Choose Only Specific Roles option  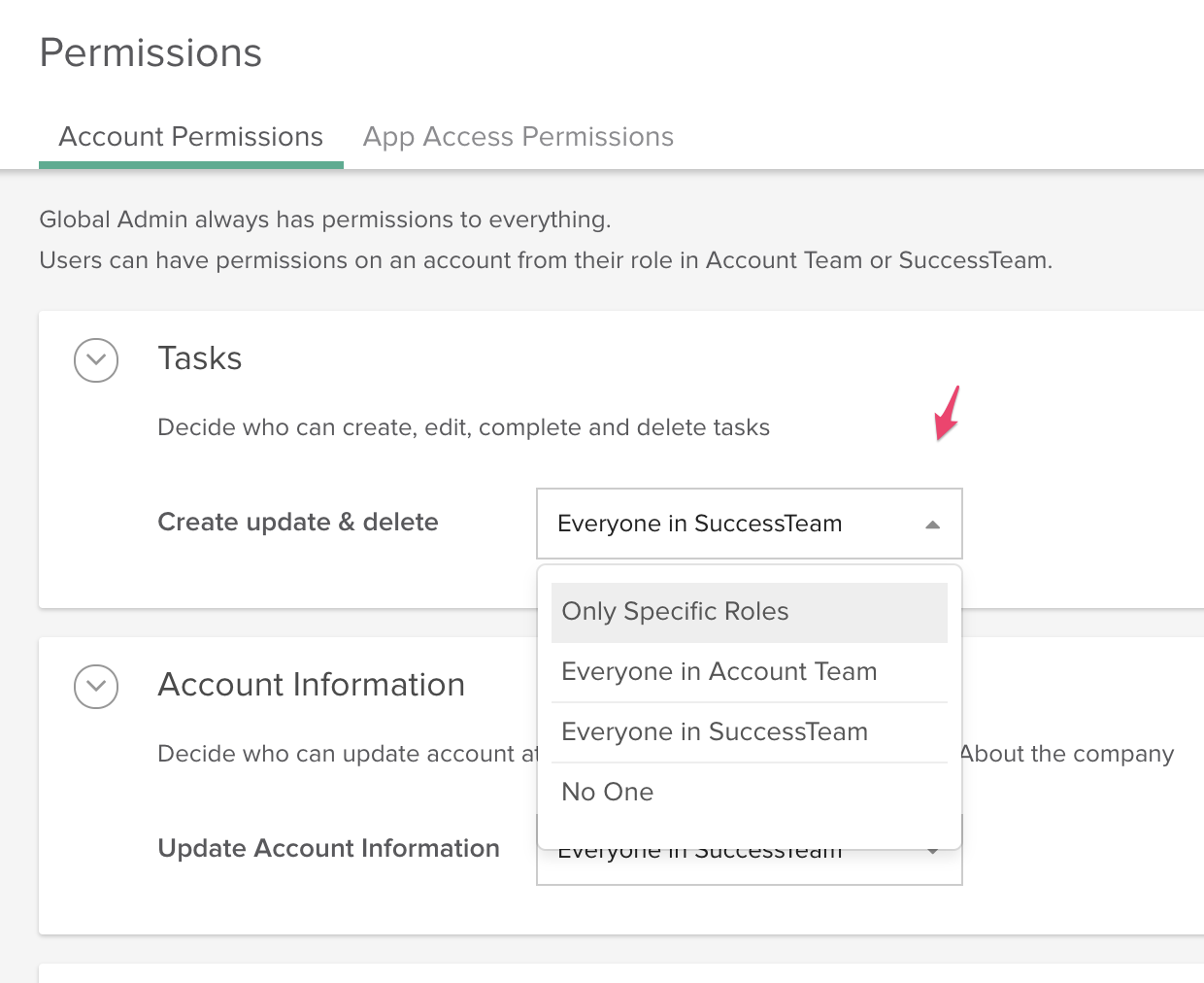(750, 612)
